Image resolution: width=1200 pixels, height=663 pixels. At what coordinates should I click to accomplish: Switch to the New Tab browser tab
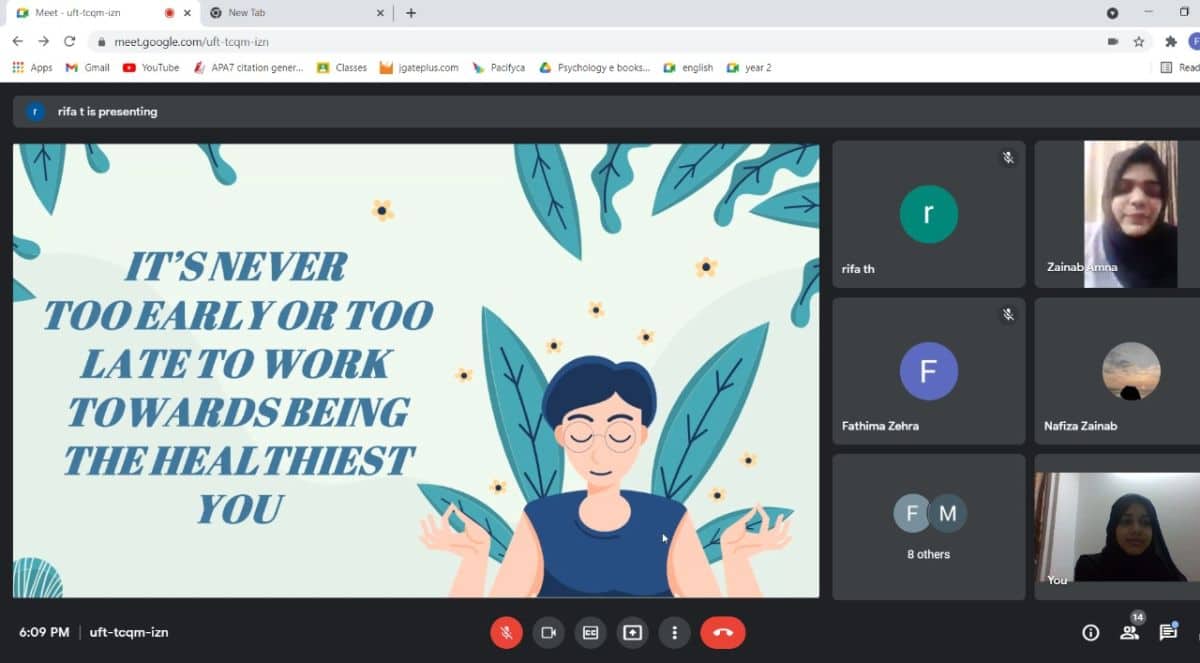[x=290, y=13]
